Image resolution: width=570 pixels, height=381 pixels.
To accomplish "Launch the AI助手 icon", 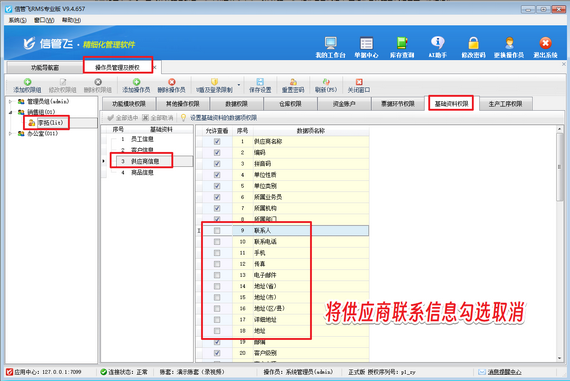I will (437, 43).
